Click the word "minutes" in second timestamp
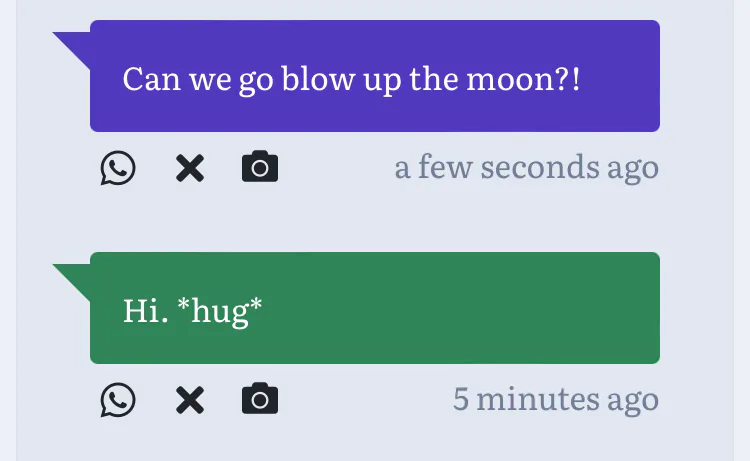Viewport: 750px width, 461px height. [x=536, y=399]
